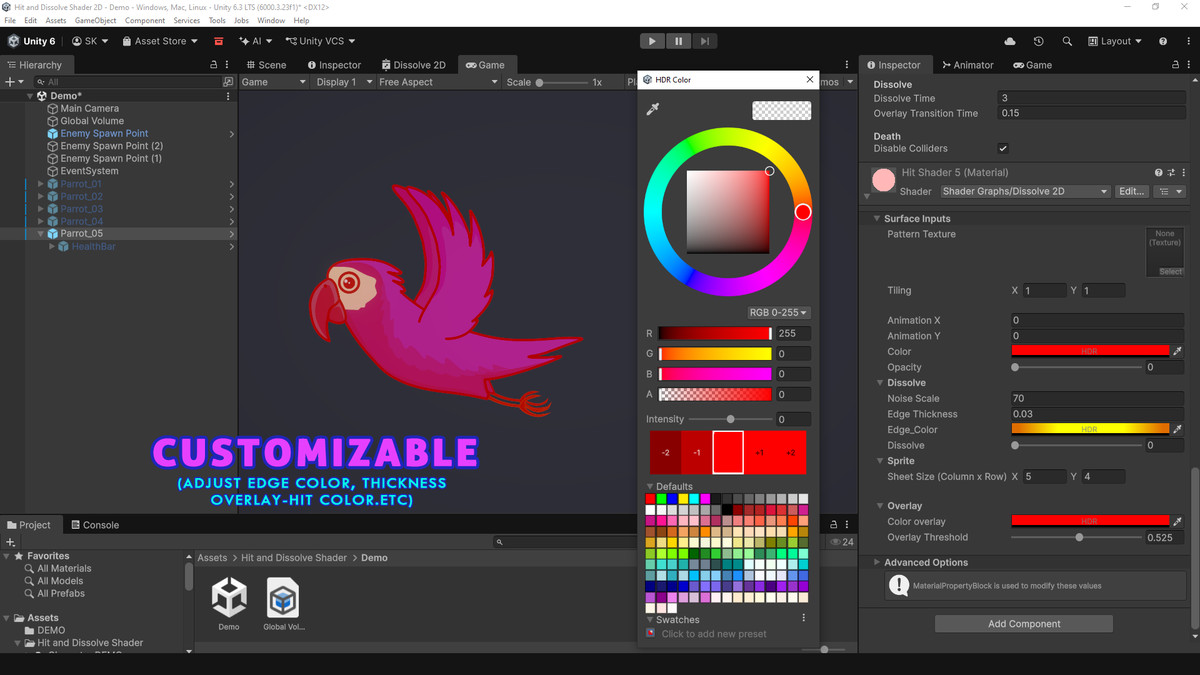Screen dimensions: 1200x675
Task: Open the SK account dropdown
Action: click(90, 41)
